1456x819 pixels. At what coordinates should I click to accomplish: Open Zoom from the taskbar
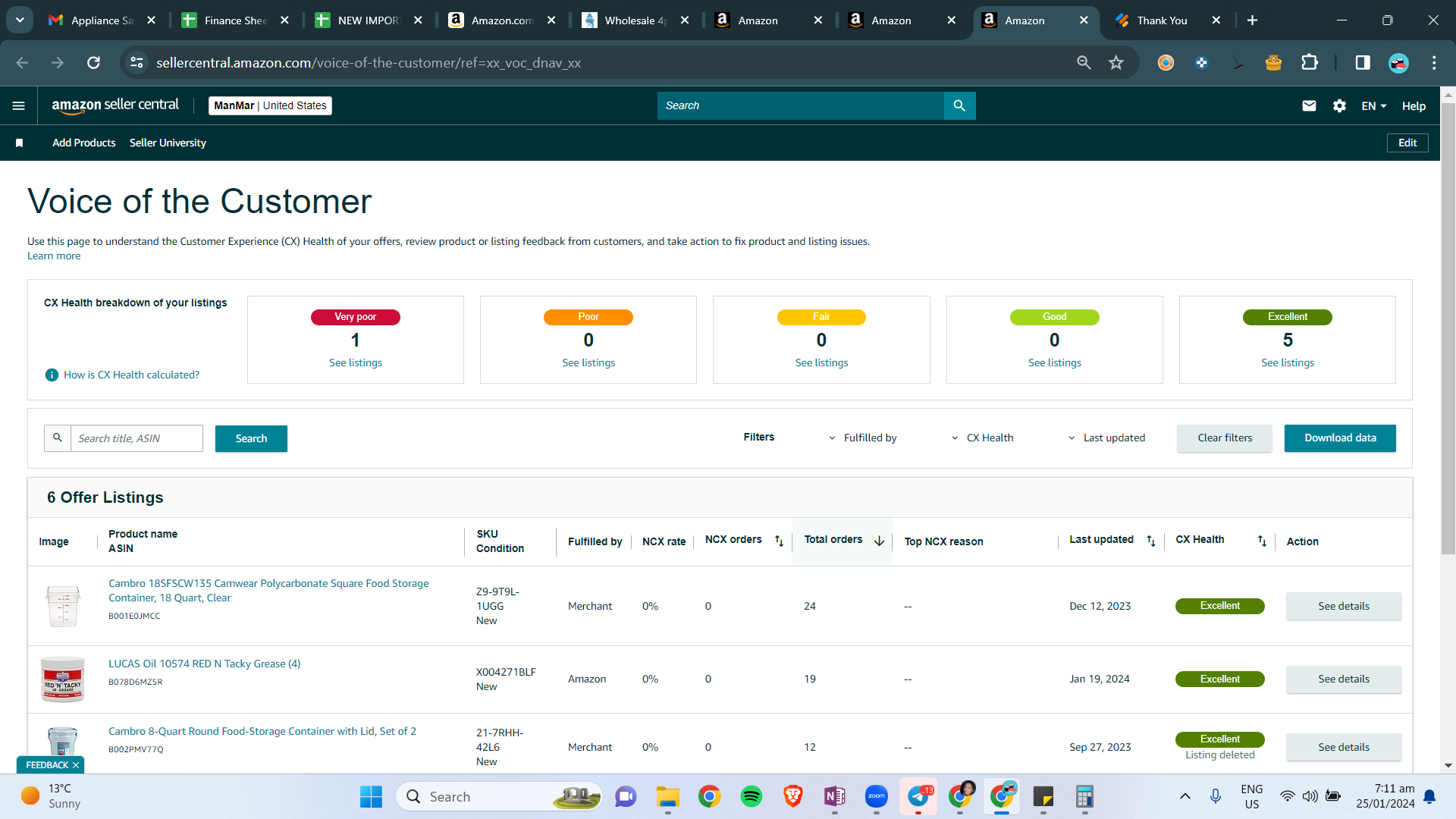pos(877,796)
